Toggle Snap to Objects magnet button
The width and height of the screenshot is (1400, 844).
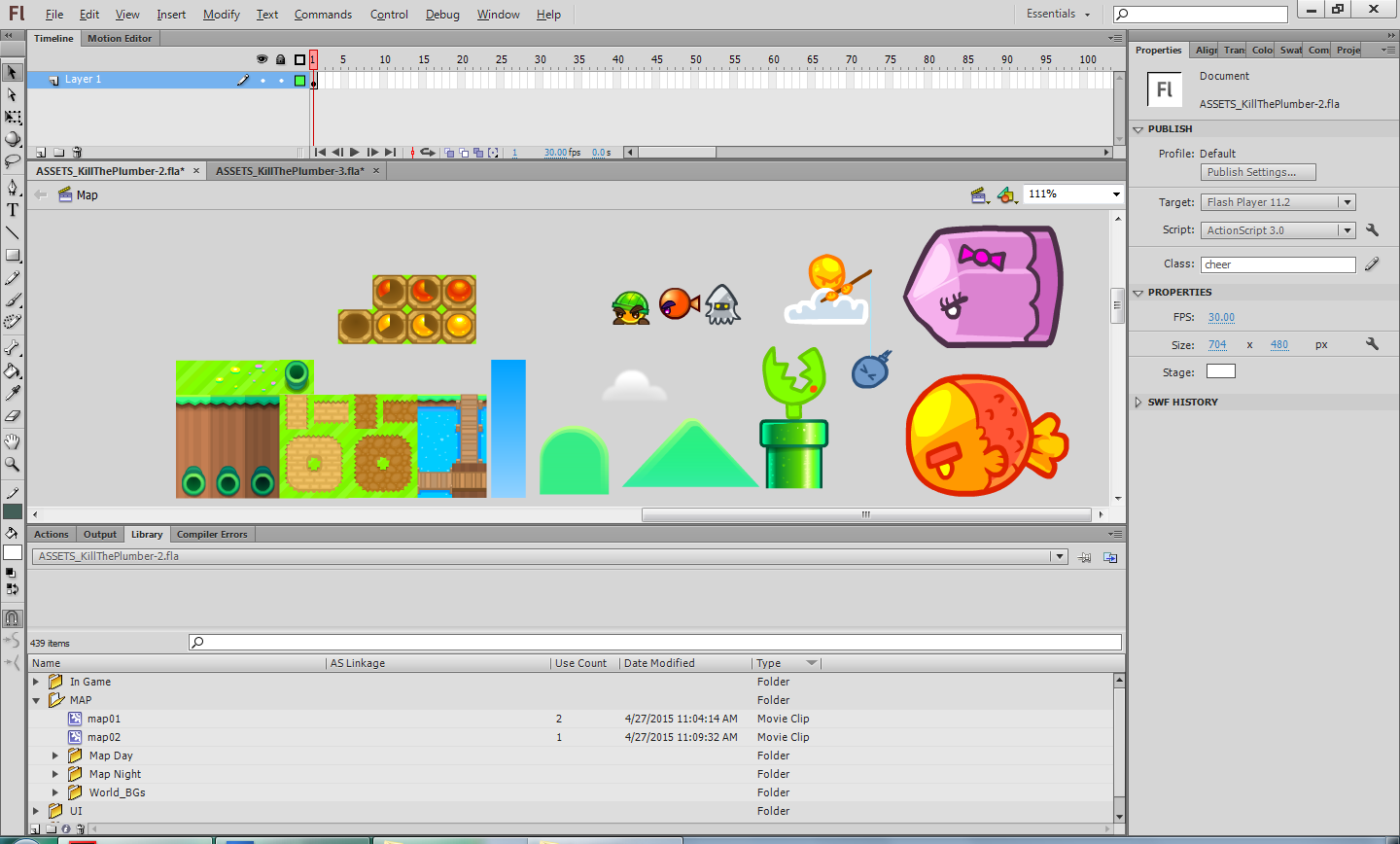point(12,617)
